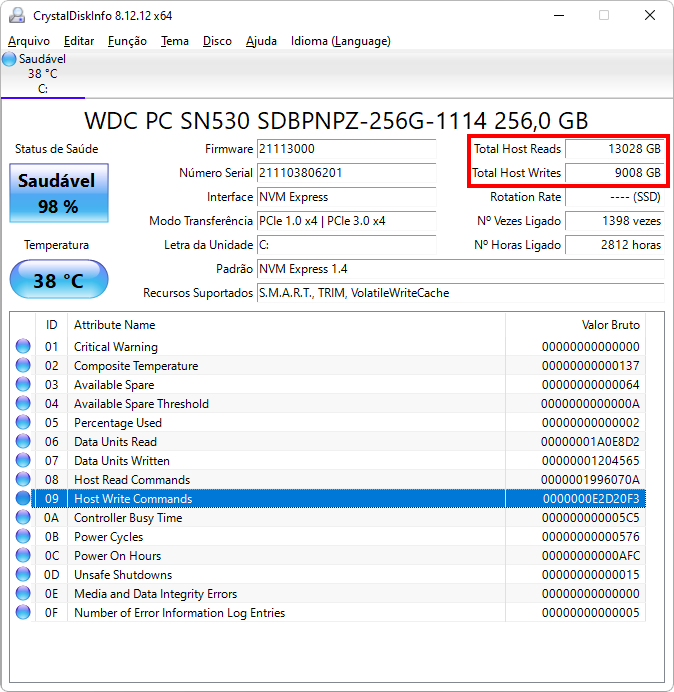Select the Available Spare attribute name
Image resolution: width=674 pixels, height=692 pixels.
pos(114,385)
